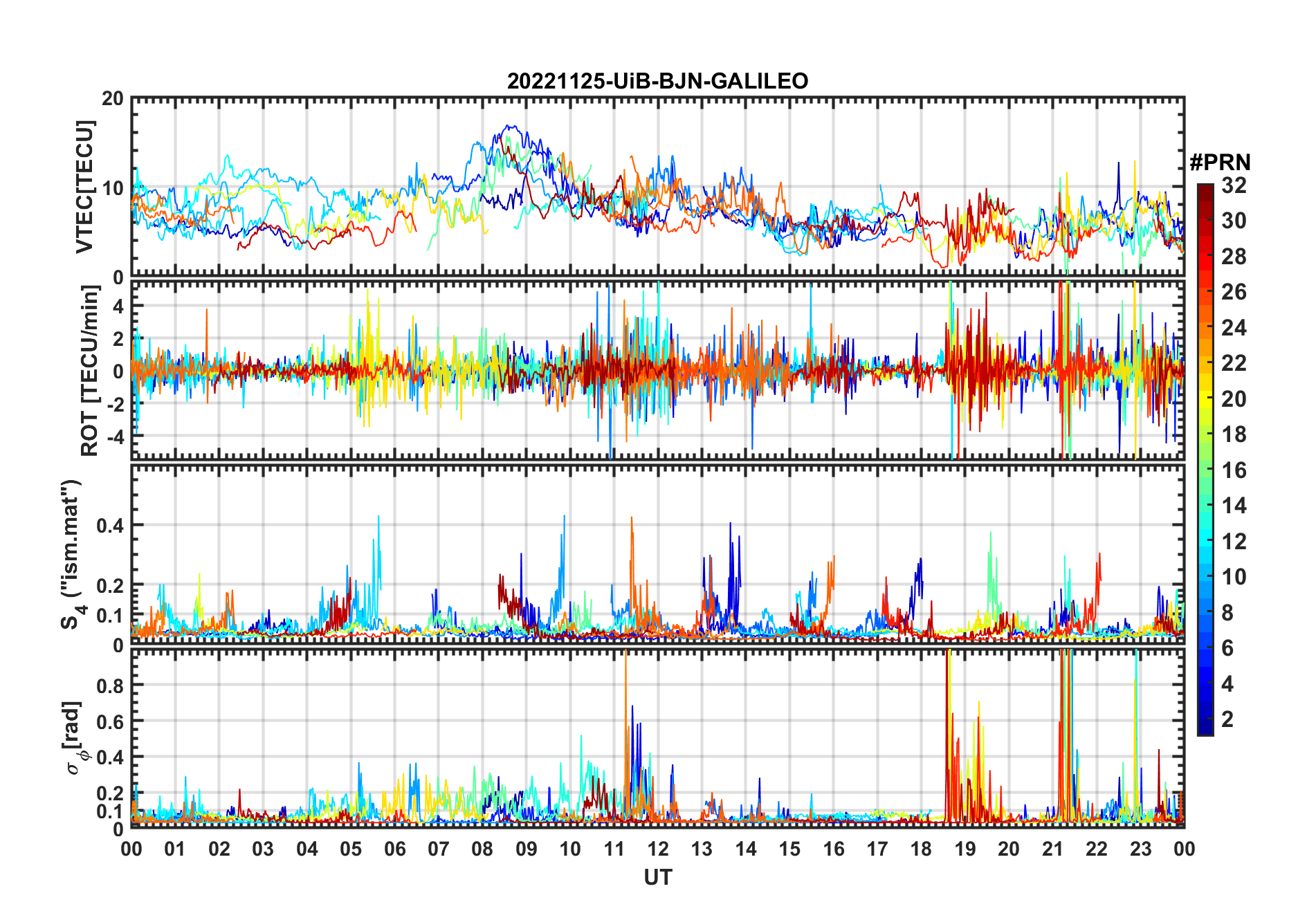Click x-axis tick label 18
The width and height of the screenshot is (1316, 920).
pos(921,849)
